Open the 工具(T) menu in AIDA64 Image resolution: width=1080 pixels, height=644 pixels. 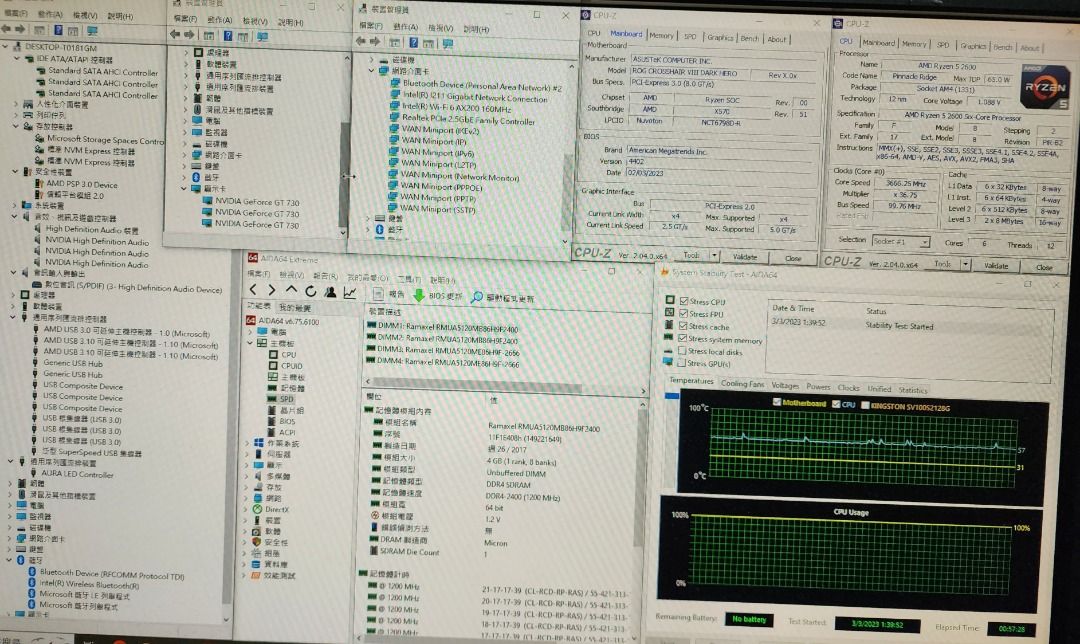pyautogui.click(x=408, y=279)
